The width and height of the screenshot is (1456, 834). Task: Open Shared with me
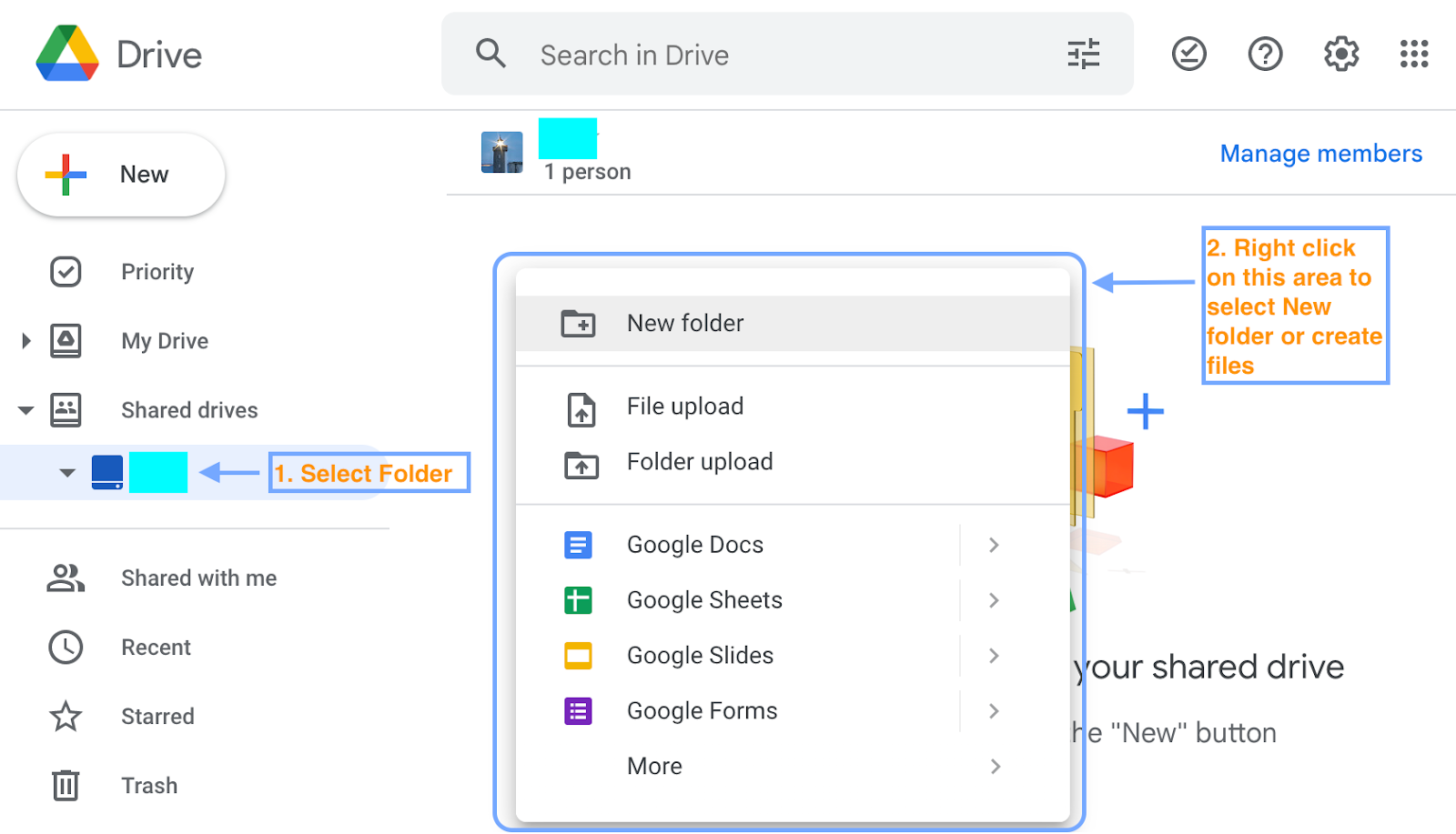199,578
